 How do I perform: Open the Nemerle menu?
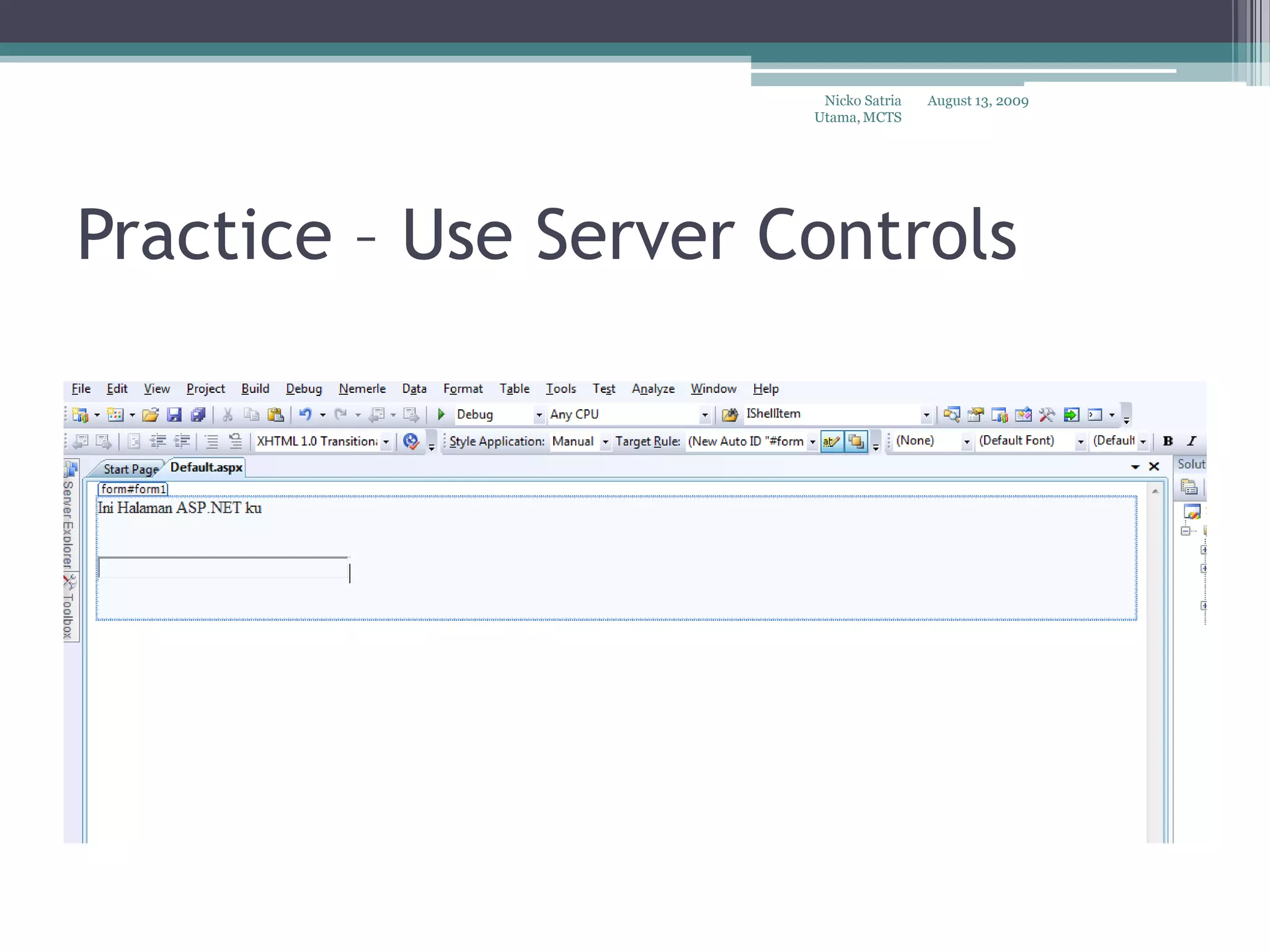[362, 389]
